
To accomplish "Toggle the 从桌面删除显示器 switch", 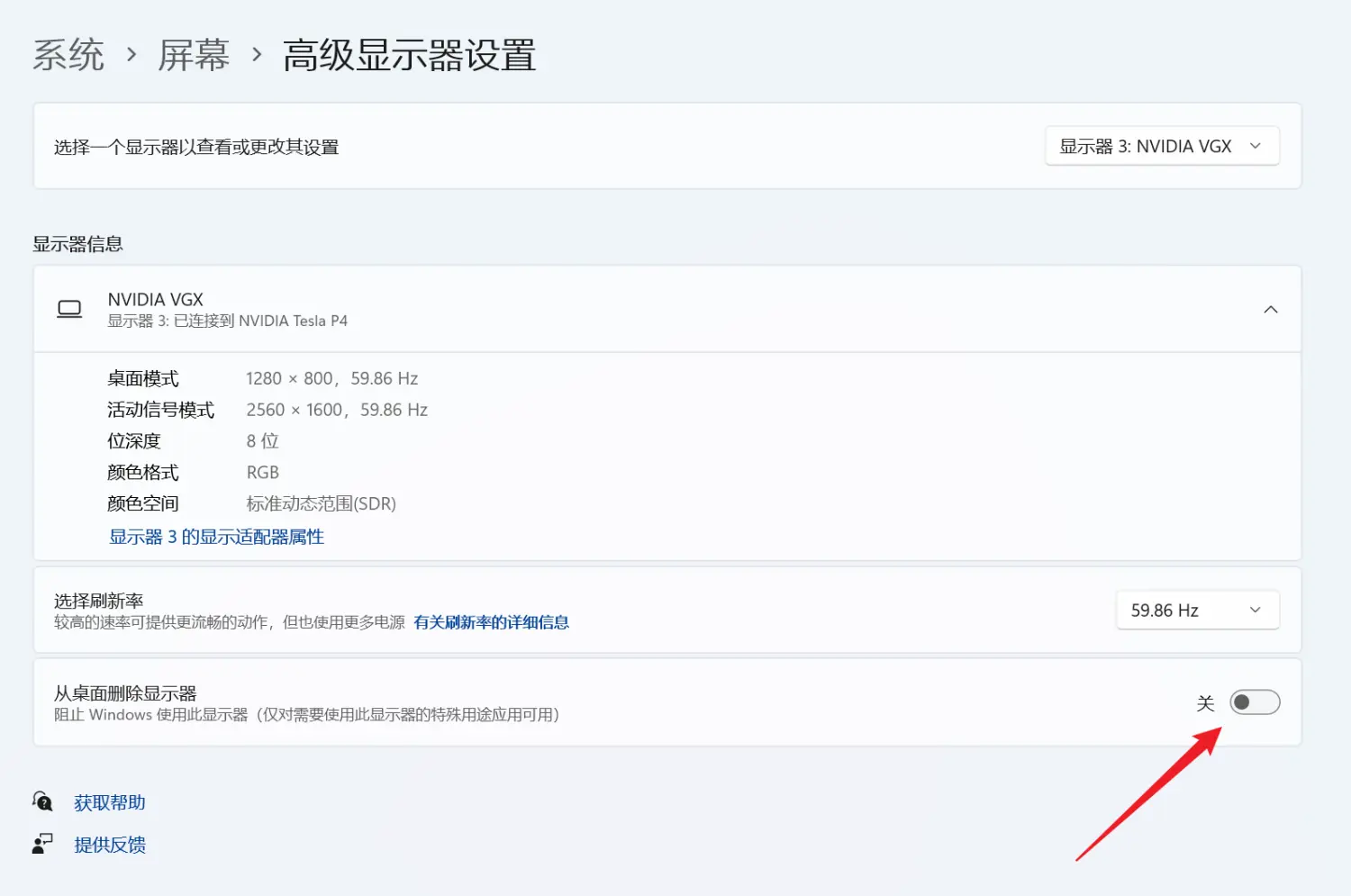I will coord(1254,702).
